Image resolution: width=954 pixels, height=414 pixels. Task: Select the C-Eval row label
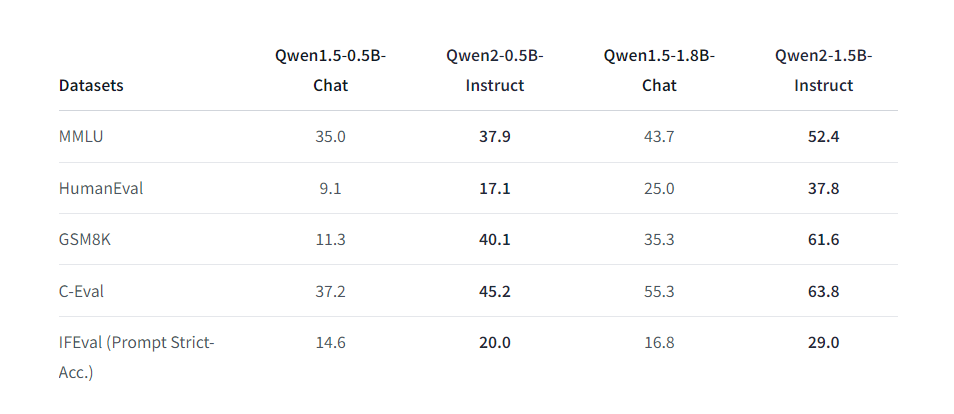coord(82,291)
